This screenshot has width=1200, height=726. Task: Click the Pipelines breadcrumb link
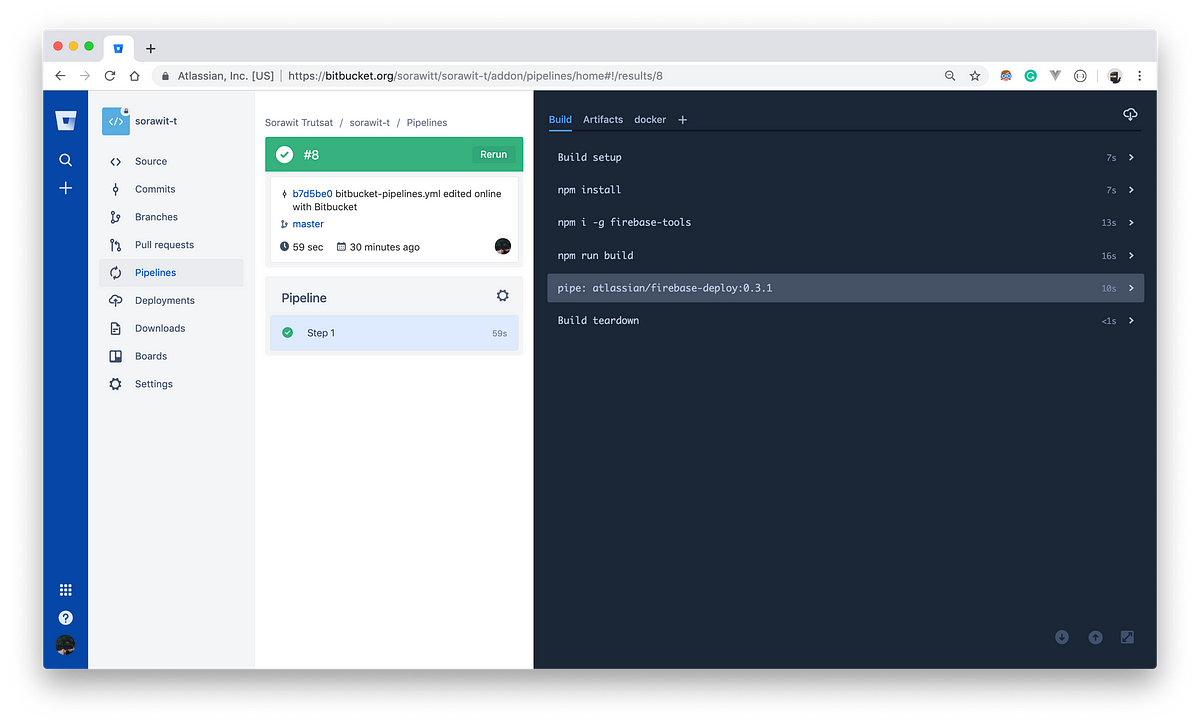(427, 123)
